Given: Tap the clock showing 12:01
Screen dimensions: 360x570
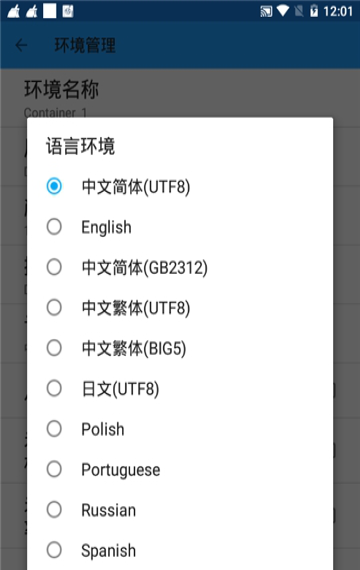Looking at the screenshot, I should click(x=338, y=12).
